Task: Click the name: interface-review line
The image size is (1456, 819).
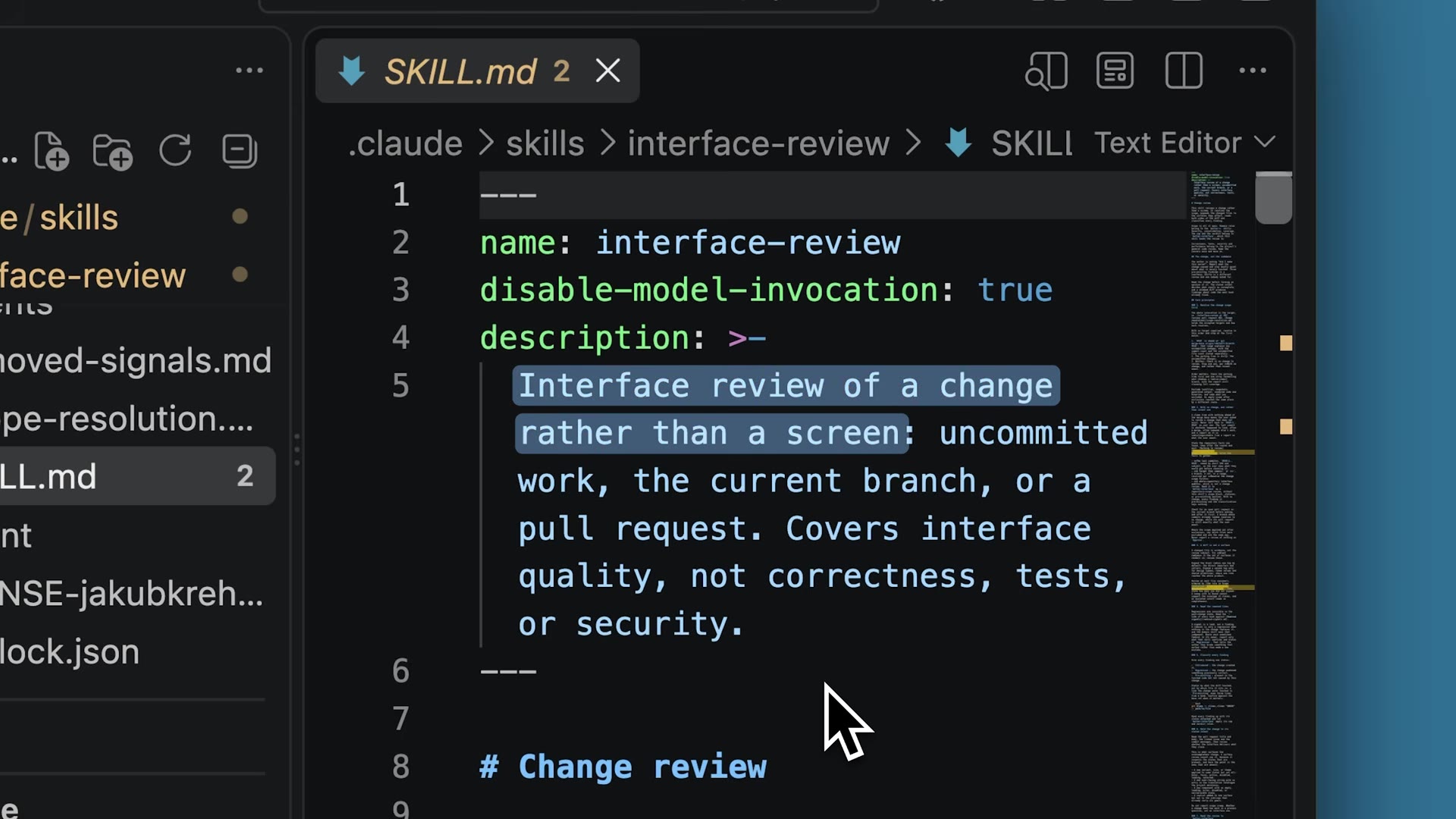Action: click(x=690, y=243)
